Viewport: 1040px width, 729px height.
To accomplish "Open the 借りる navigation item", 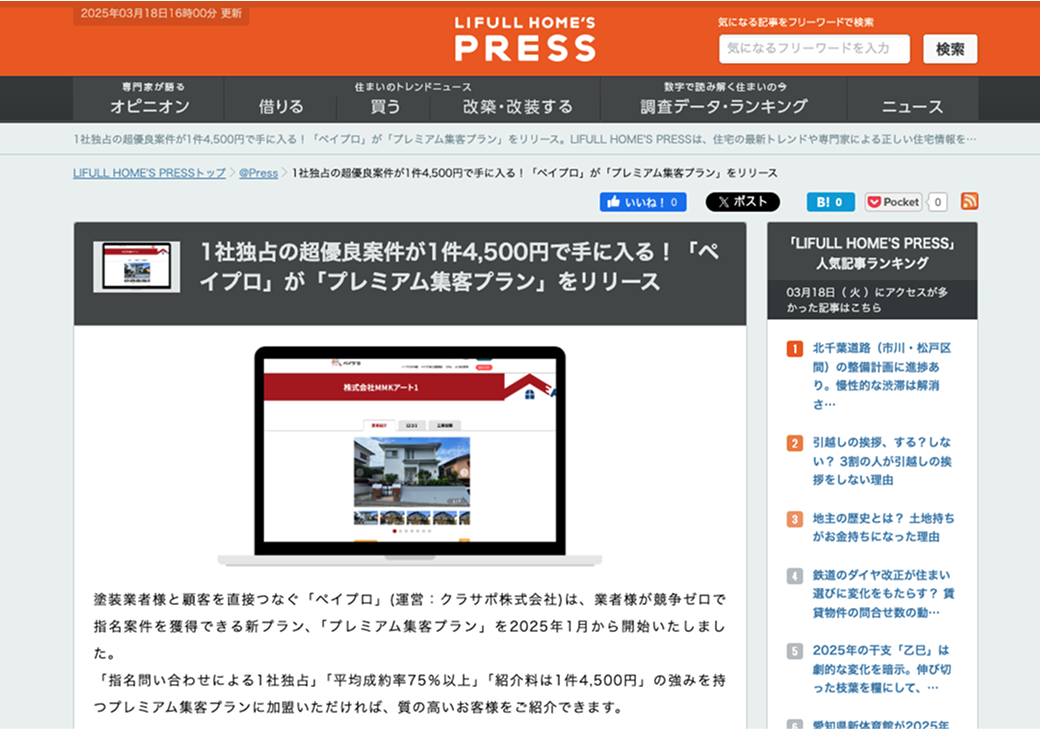I will (x=281, y=106).
